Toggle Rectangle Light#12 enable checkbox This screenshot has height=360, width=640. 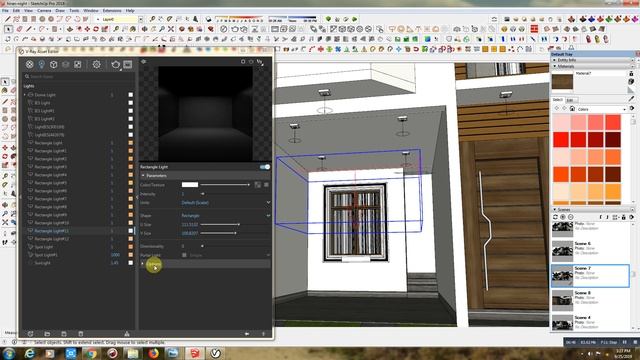tap(131, 239)
